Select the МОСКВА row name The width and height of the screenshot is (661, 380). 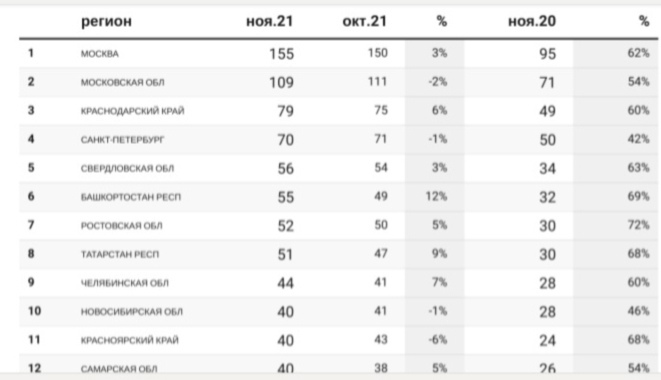click(x=99, y=54)
